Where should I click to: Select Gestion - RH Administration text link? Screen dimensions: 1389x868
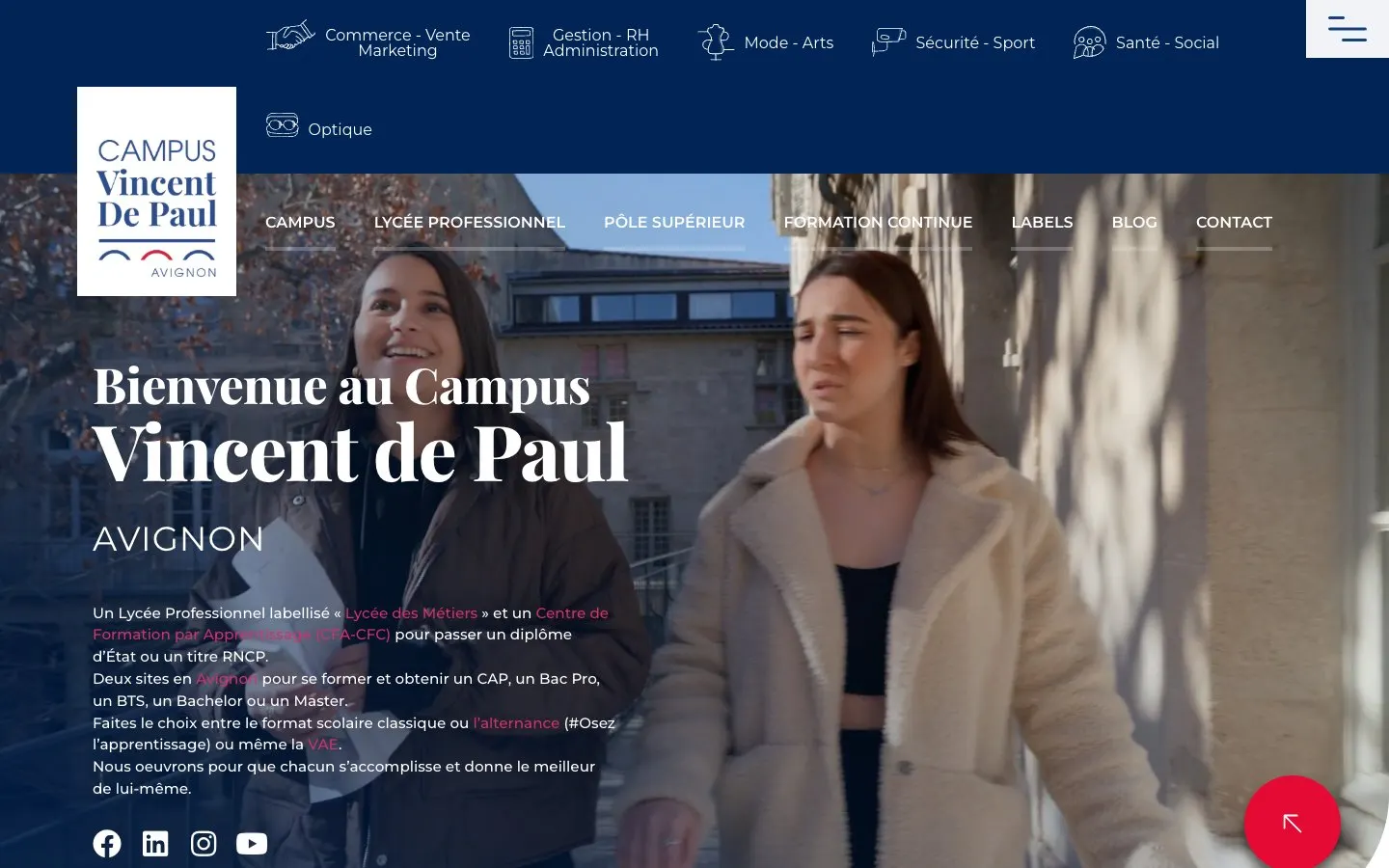[x=601, y=42]
